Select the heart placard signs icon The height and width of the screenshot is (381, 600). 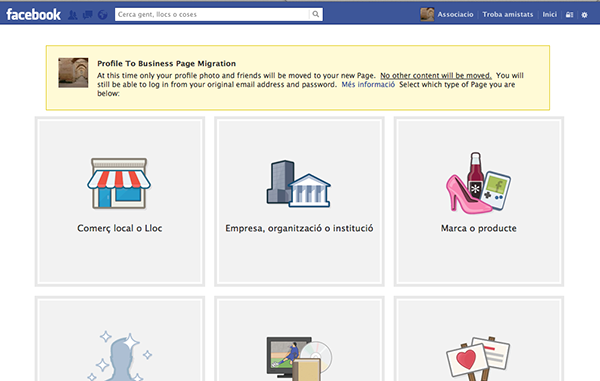[478, 358]
